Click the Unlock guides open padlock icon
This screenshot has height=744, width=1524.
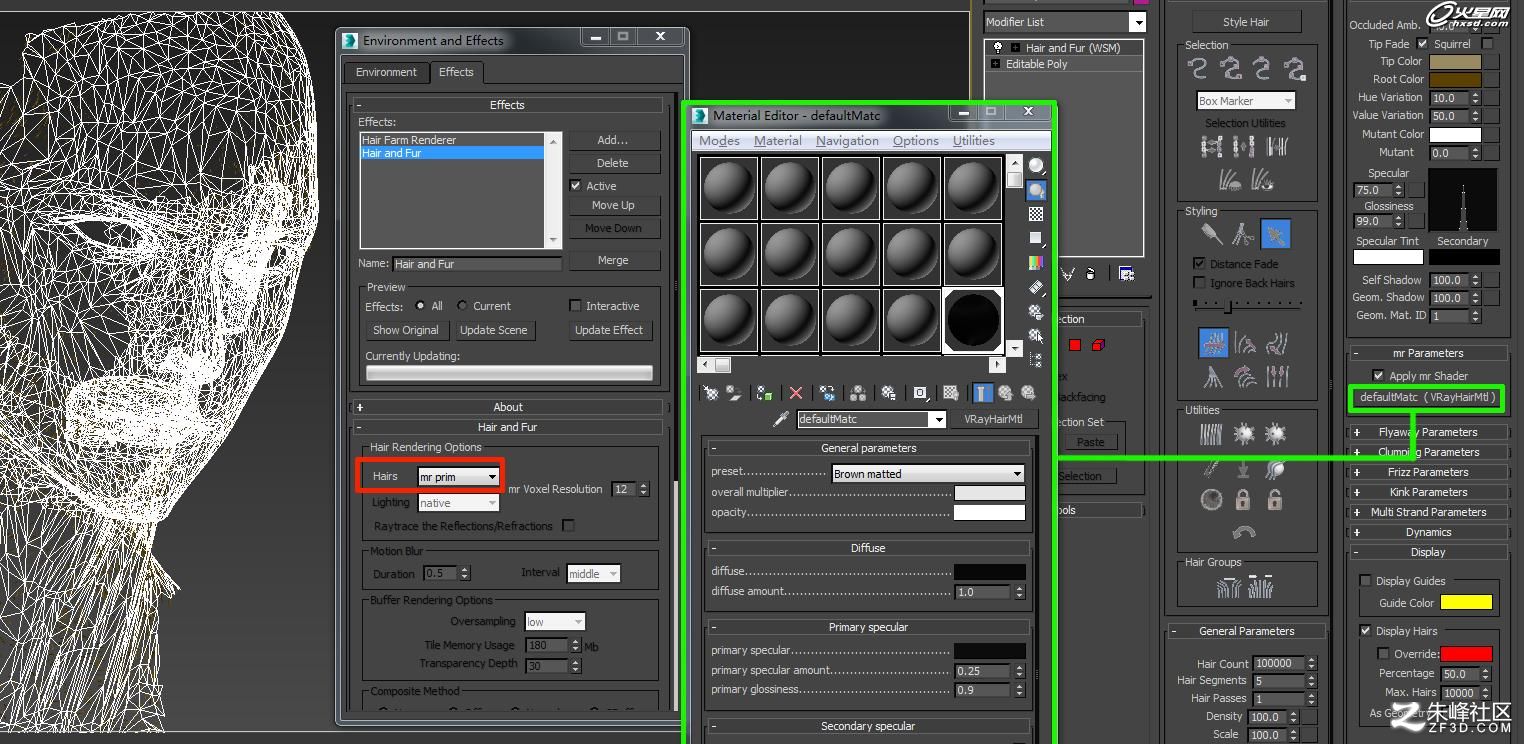pos(1275,499)
